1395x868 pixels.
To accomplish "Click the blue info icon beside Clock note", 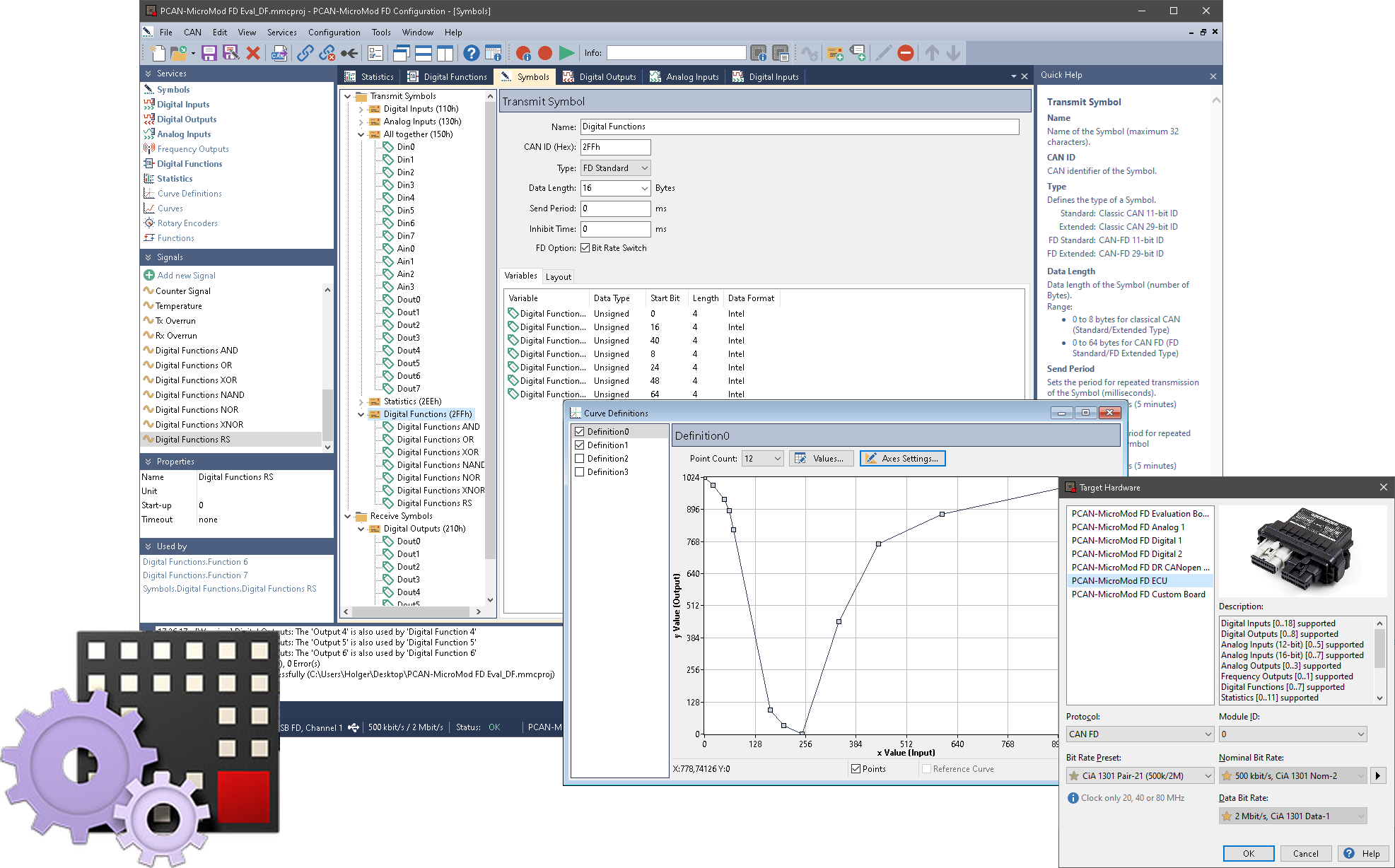I will click(1073, 798).
